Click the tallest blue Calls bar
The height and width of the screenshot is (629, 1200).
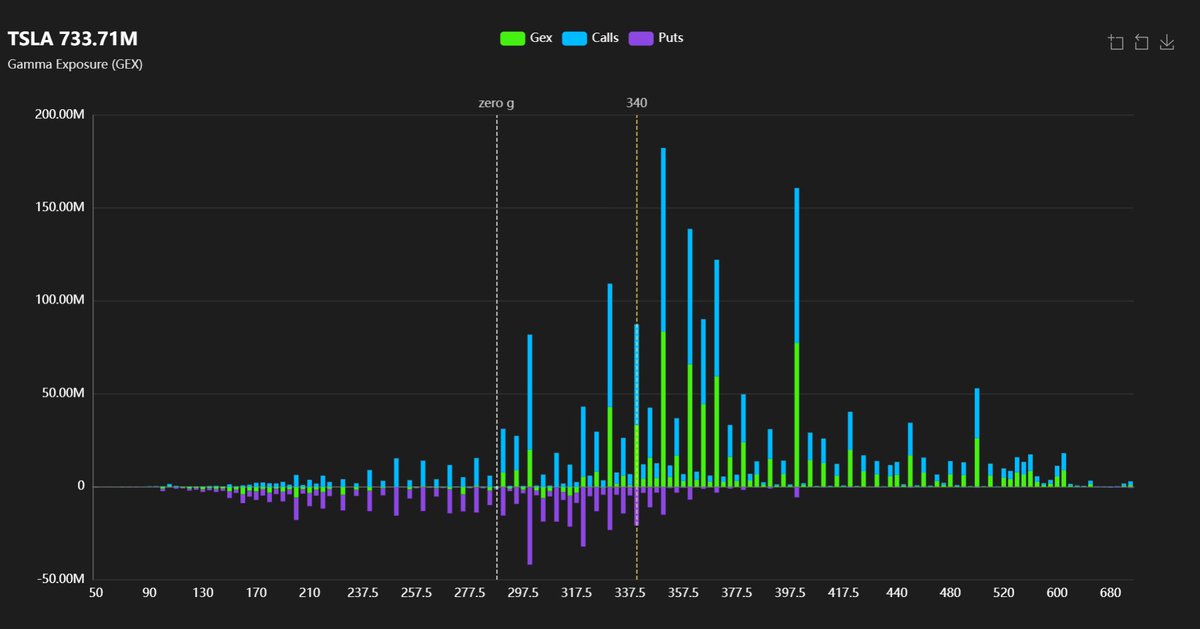coord(663,240)
